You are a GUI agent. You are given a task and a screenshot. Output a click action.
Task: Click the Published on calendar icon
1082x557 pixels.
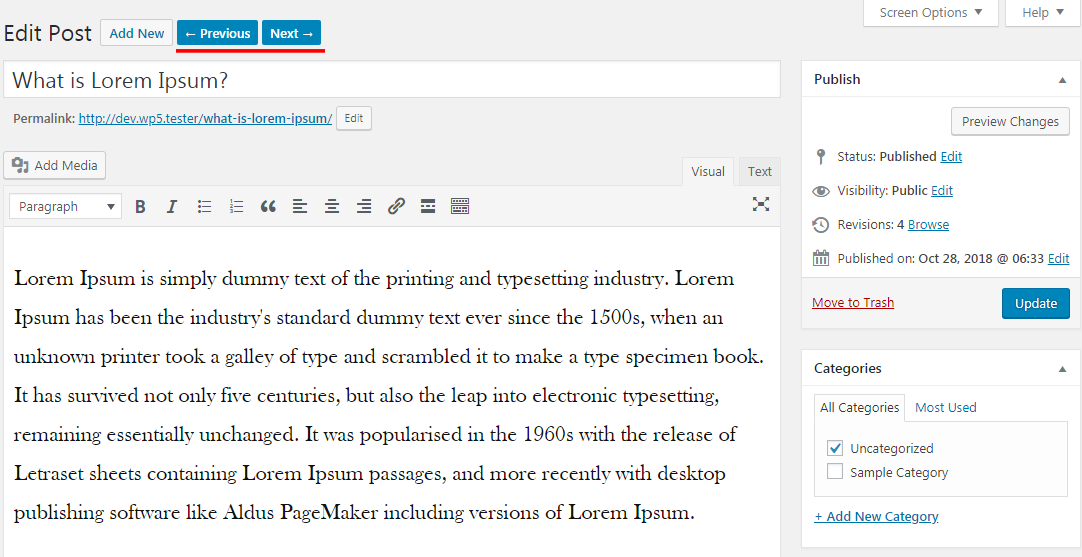click(x=820, y=259)
